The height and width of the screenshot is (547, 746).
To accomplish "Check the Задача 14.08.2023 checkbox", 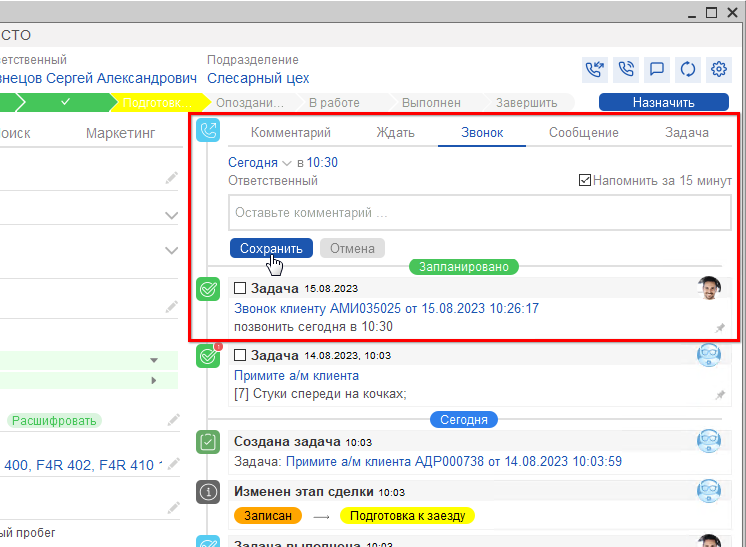I will 240,355.
